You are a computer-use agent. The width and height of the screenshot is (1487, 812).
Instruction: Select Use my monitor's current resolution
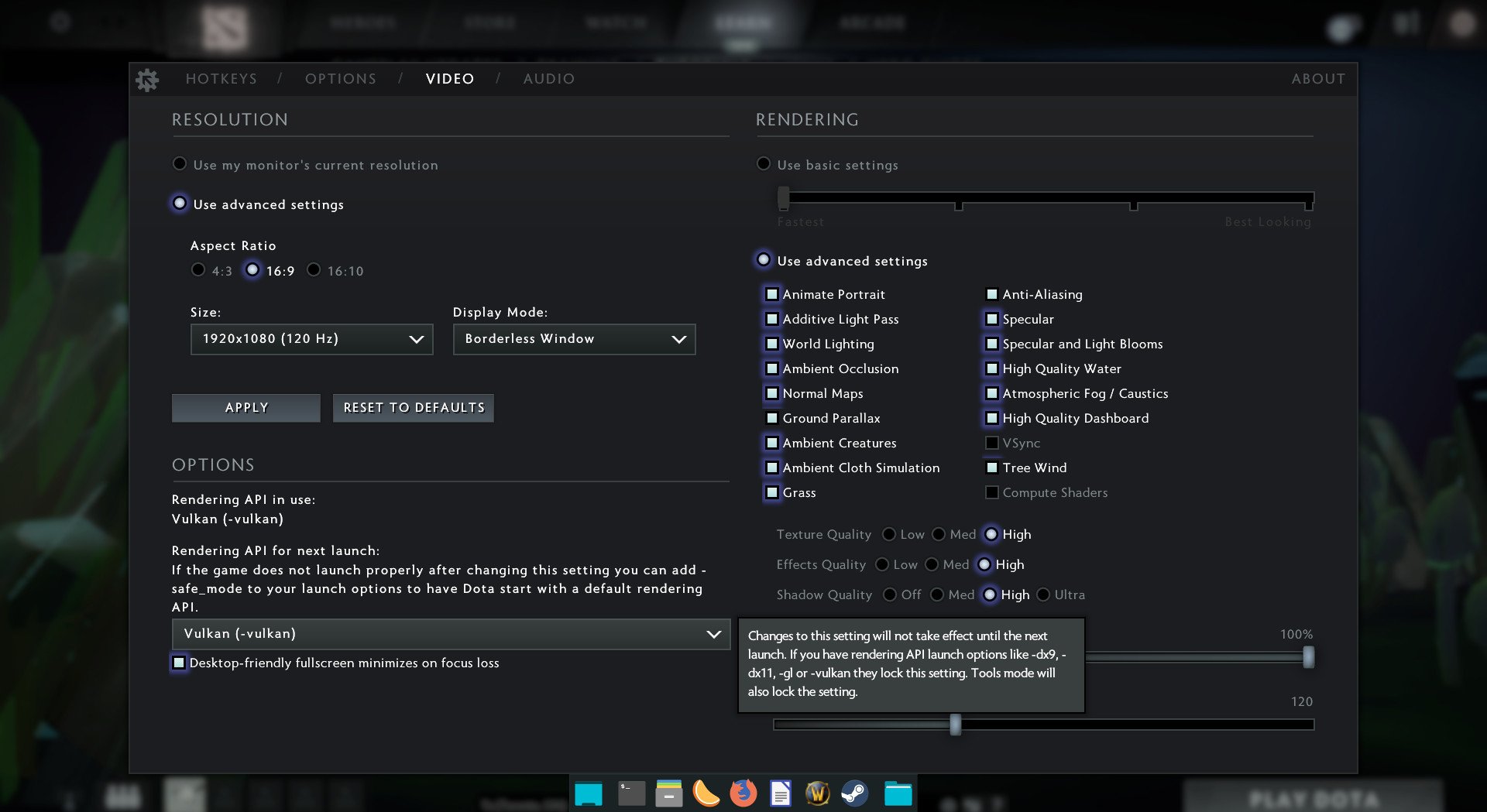180,164
